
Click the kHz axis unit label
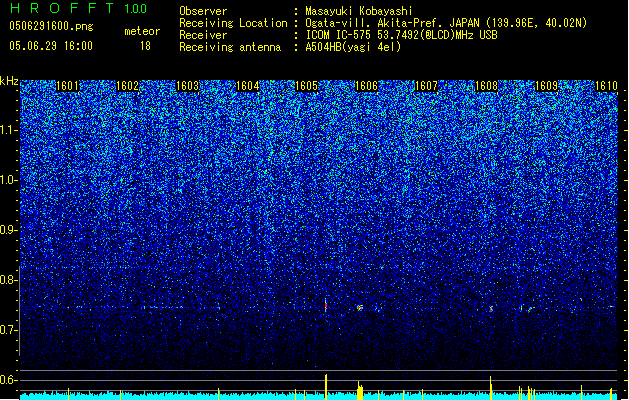pyautogui.click(x=9, y=81)
